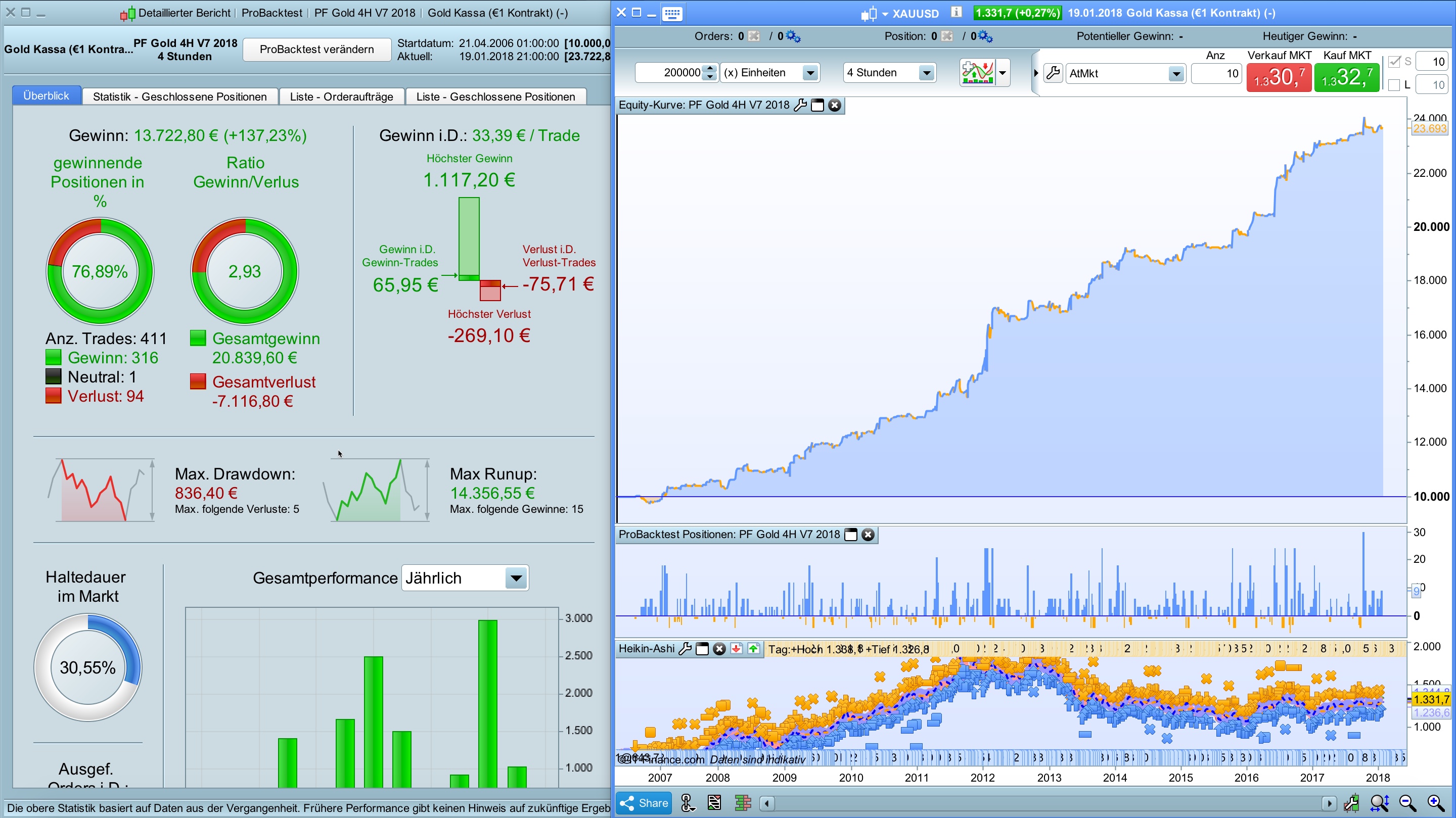Image resolution: width=1456 pixels, height=818 pixels.
Task: Click the zoom in magnifier icon
Action: coord(1436,803)
